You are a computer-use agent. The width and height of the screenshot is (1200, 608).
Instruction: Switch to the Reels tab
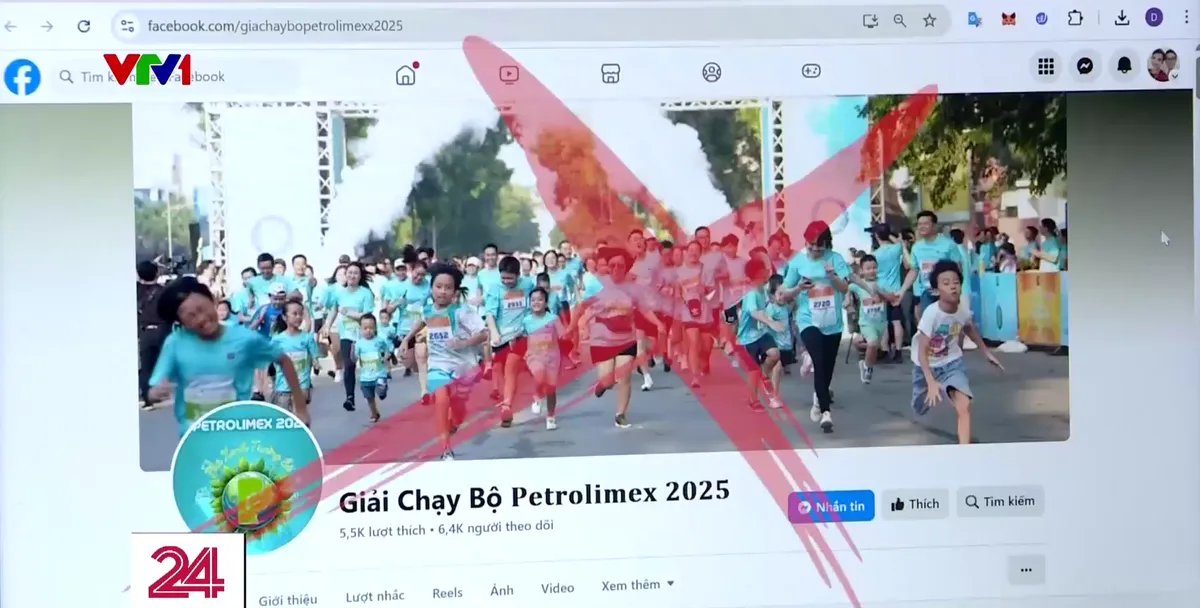[x=447, y=593]
